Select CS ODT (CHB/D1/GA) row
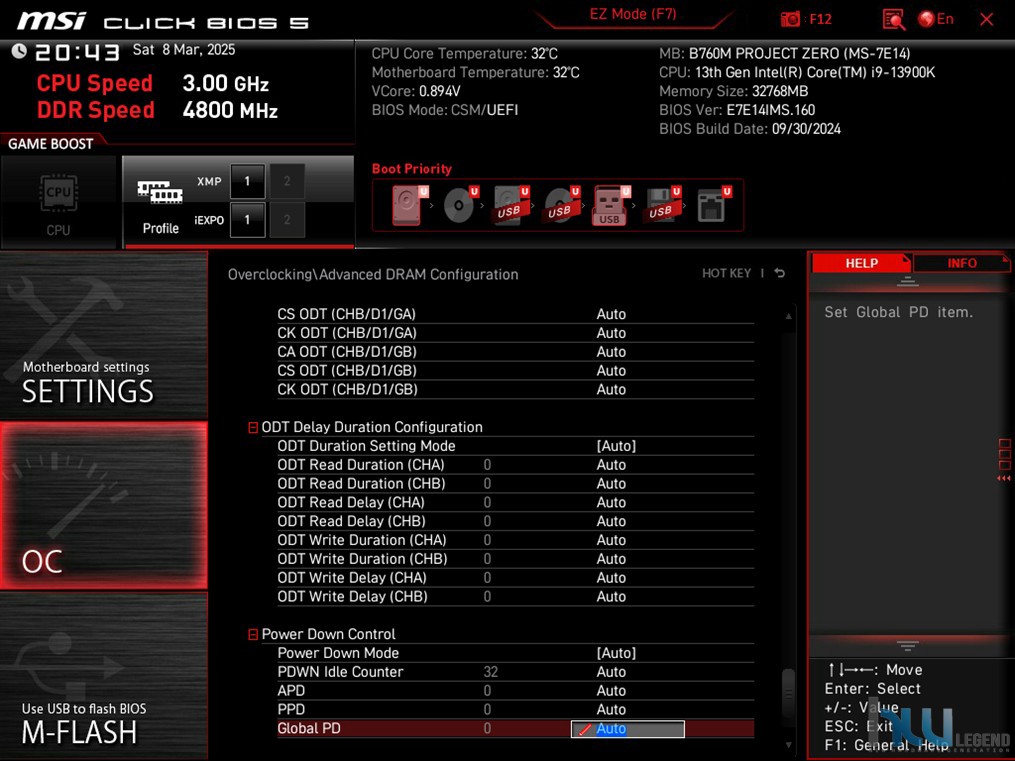This screenshot has height=761, width=1015. (515, 314)
